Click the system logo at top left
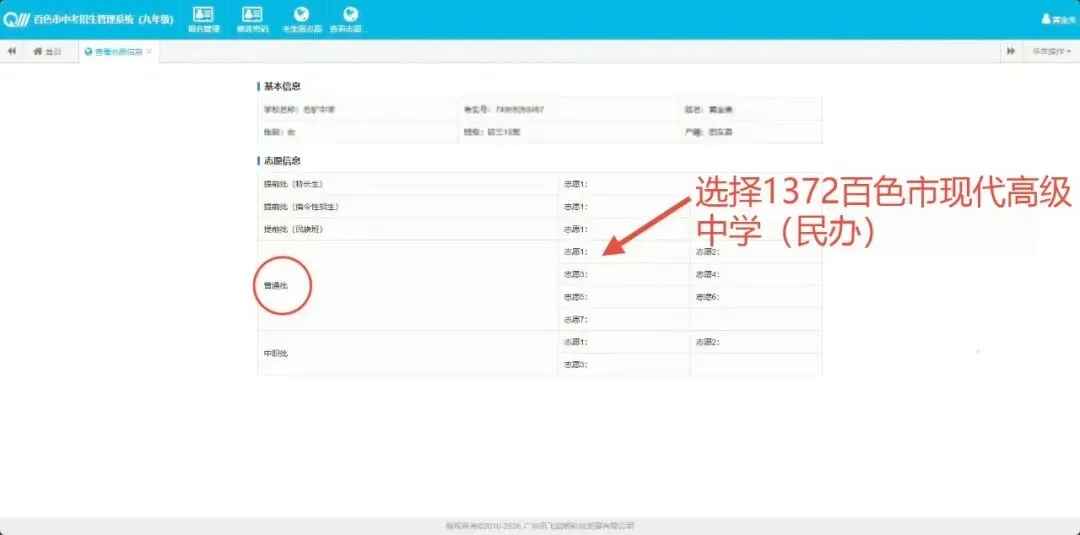Screen dimensions: 1080x535 (x=16, y=19)
